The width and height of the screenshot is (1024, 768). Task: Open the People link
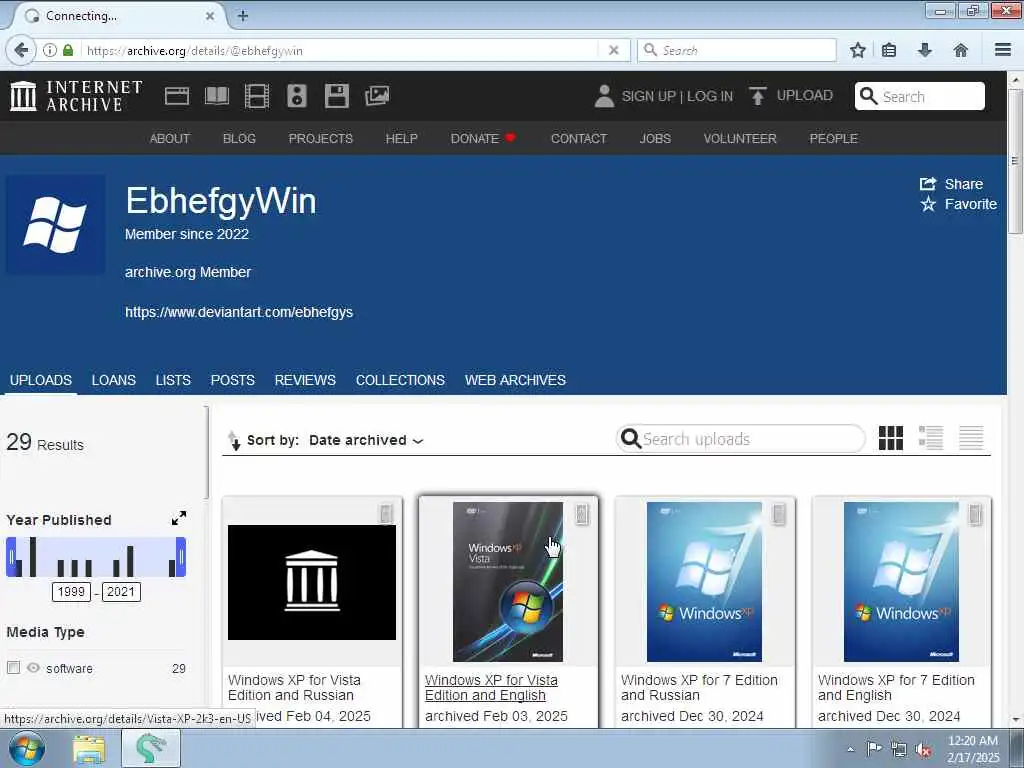pos(833,138)
